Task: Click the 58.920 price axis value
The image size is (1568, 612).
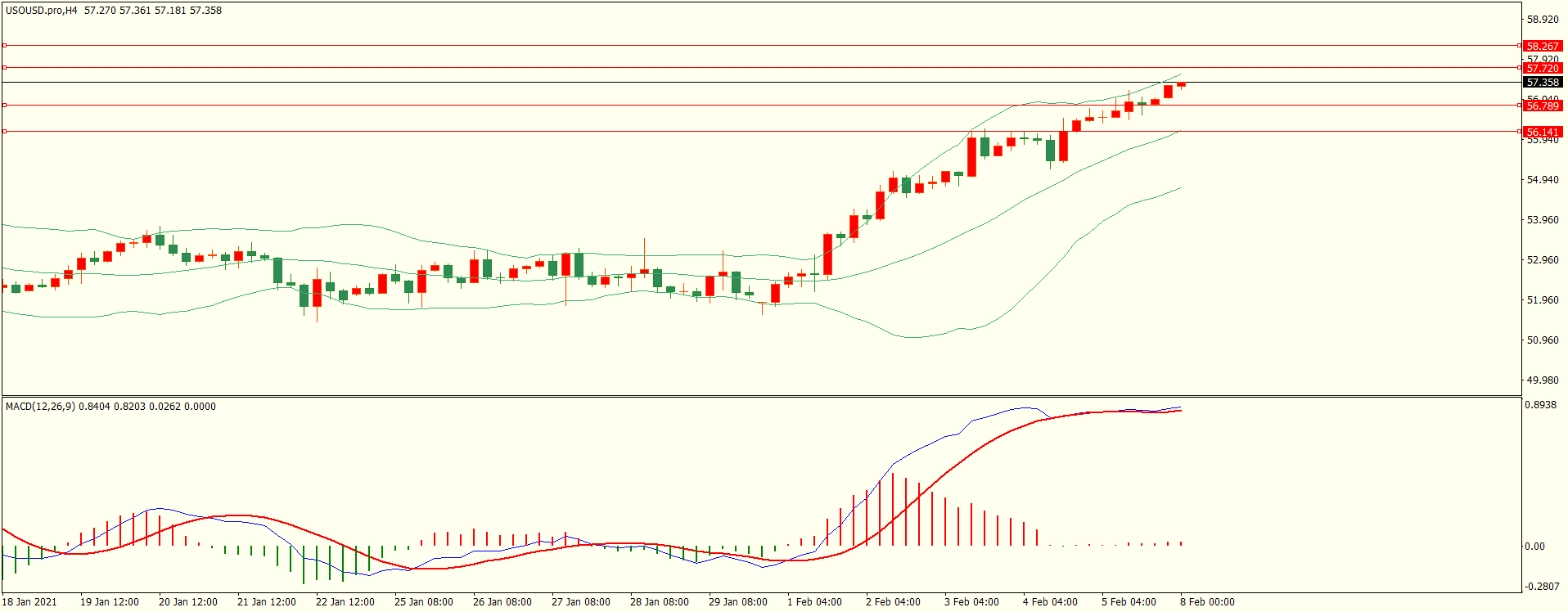Action: click(1543, 20)
